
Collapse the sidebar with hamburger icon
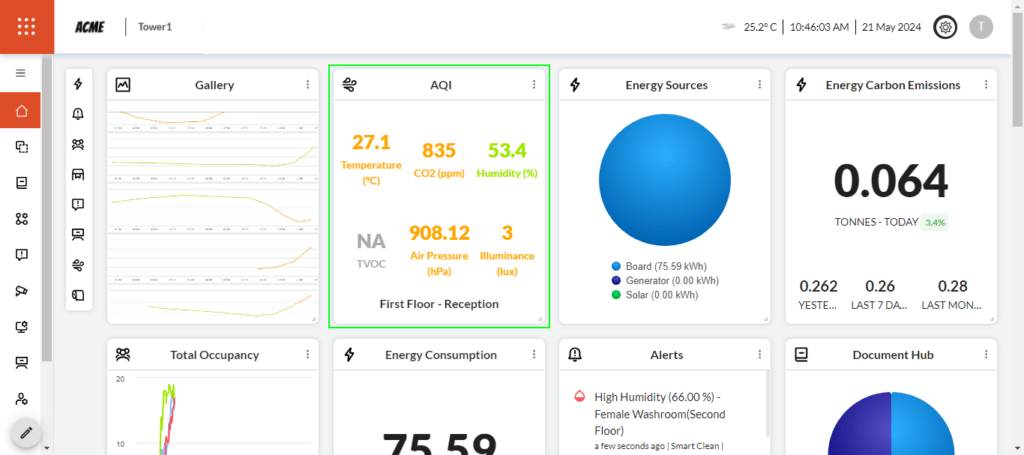20,73
